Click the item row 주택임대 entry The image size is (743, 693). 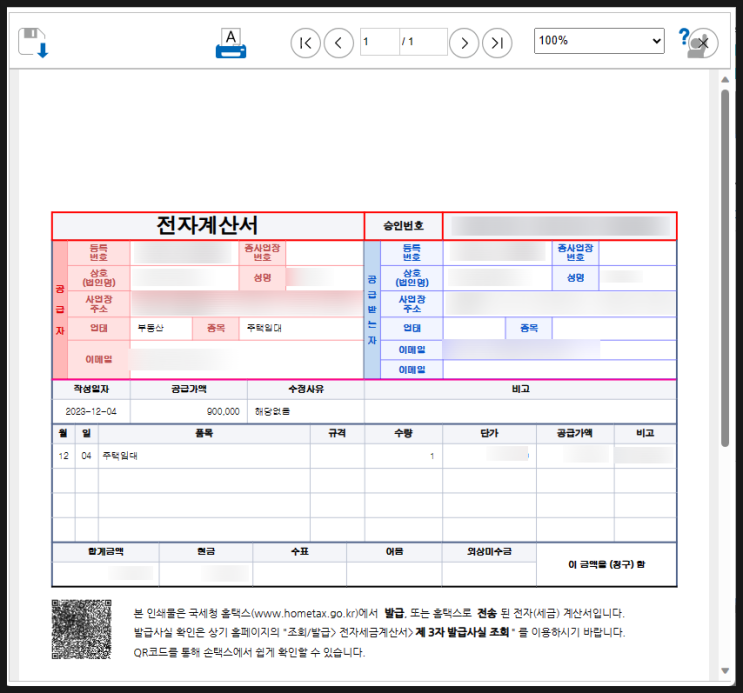coord(120,456)
